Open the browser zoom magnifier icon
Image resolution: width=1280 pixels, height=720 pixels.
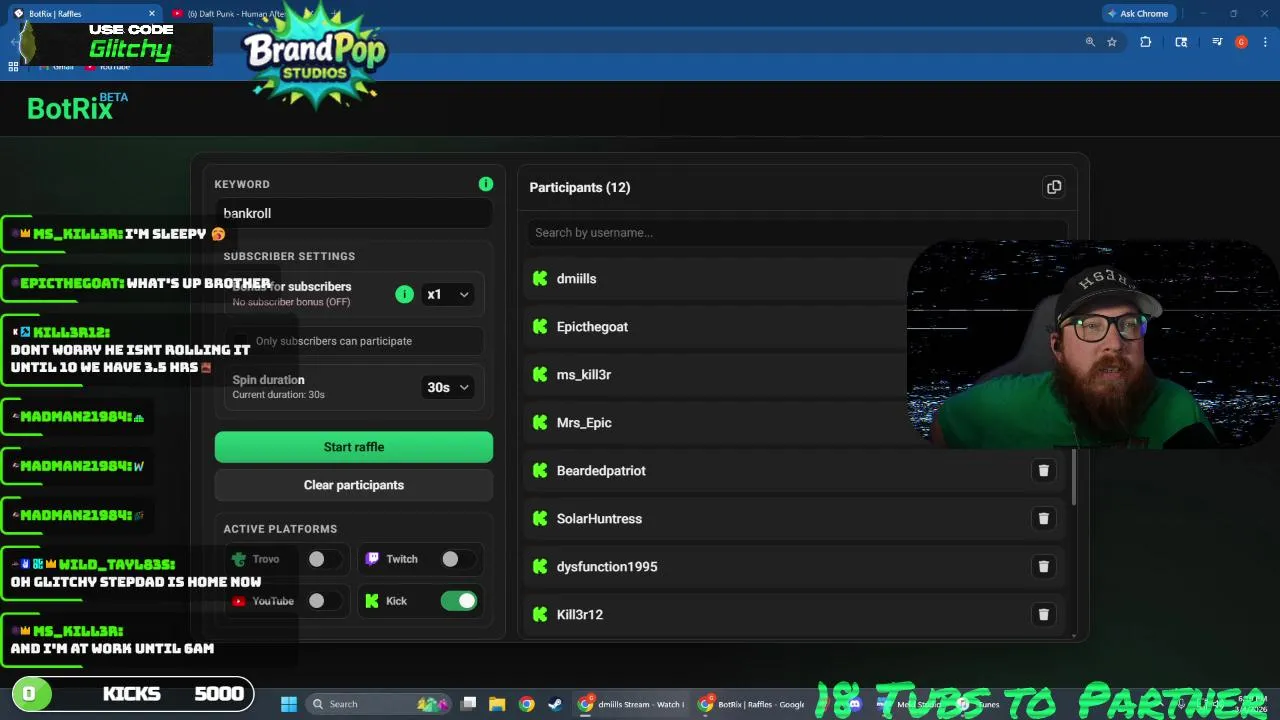pyautogui.click(x=1090, y=42)
